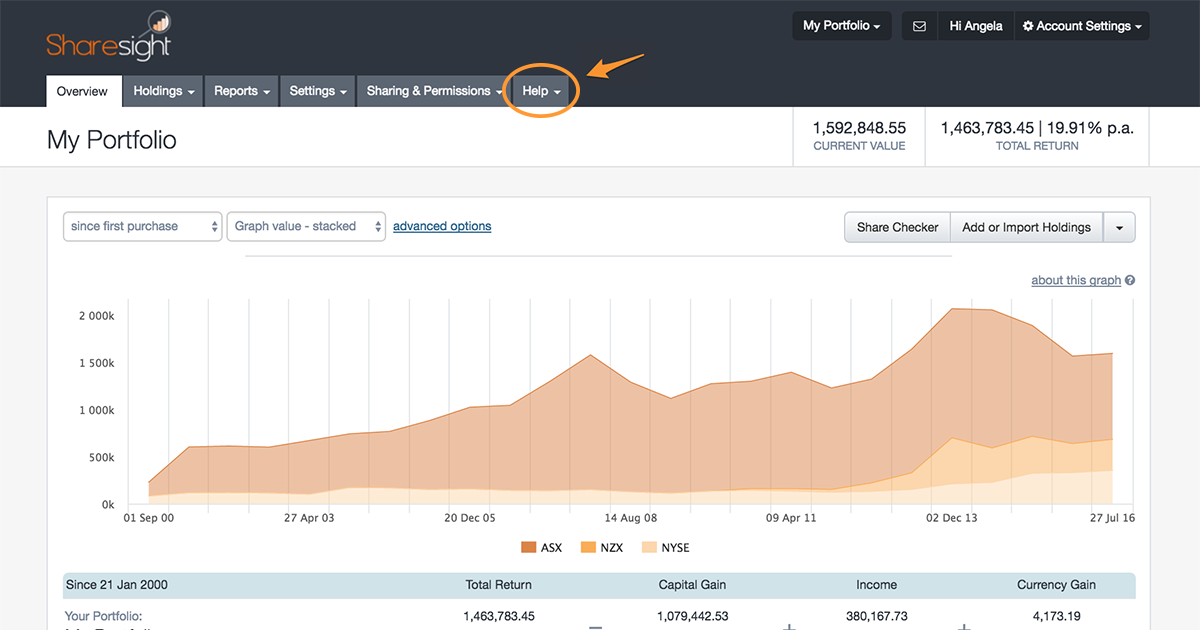
Task: Open the Settings menu
Action: click(x=318, y=91)
